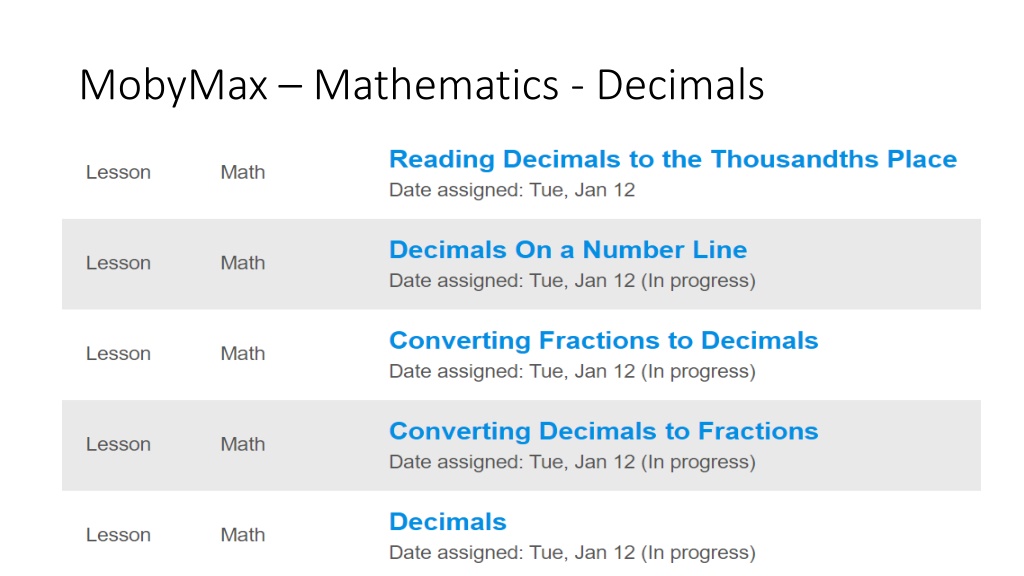Click Math label beside Converting Fractions to Decimals
The height and width of the screenshot is (576, 1024).
click(x=243, y=354)
